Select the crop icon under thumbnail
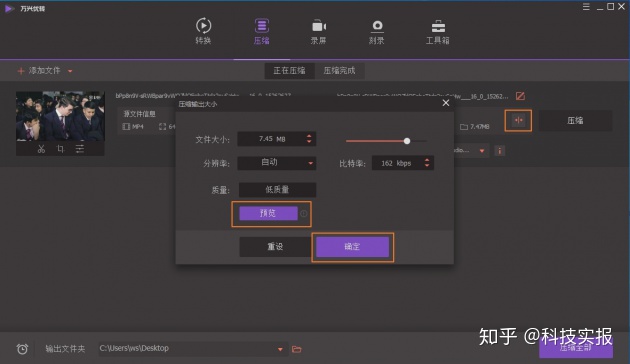630x364 pixels. (60, 149)
